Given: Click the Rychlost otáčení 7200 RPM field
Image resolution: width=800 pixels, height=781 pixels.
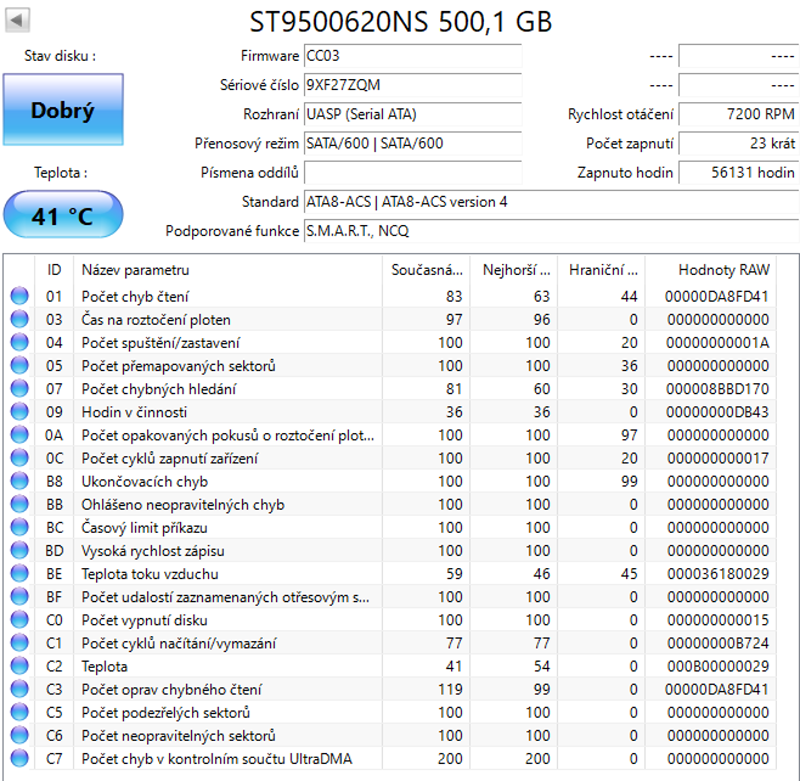Looking at the screenshot, I should (x=738, y=114).
